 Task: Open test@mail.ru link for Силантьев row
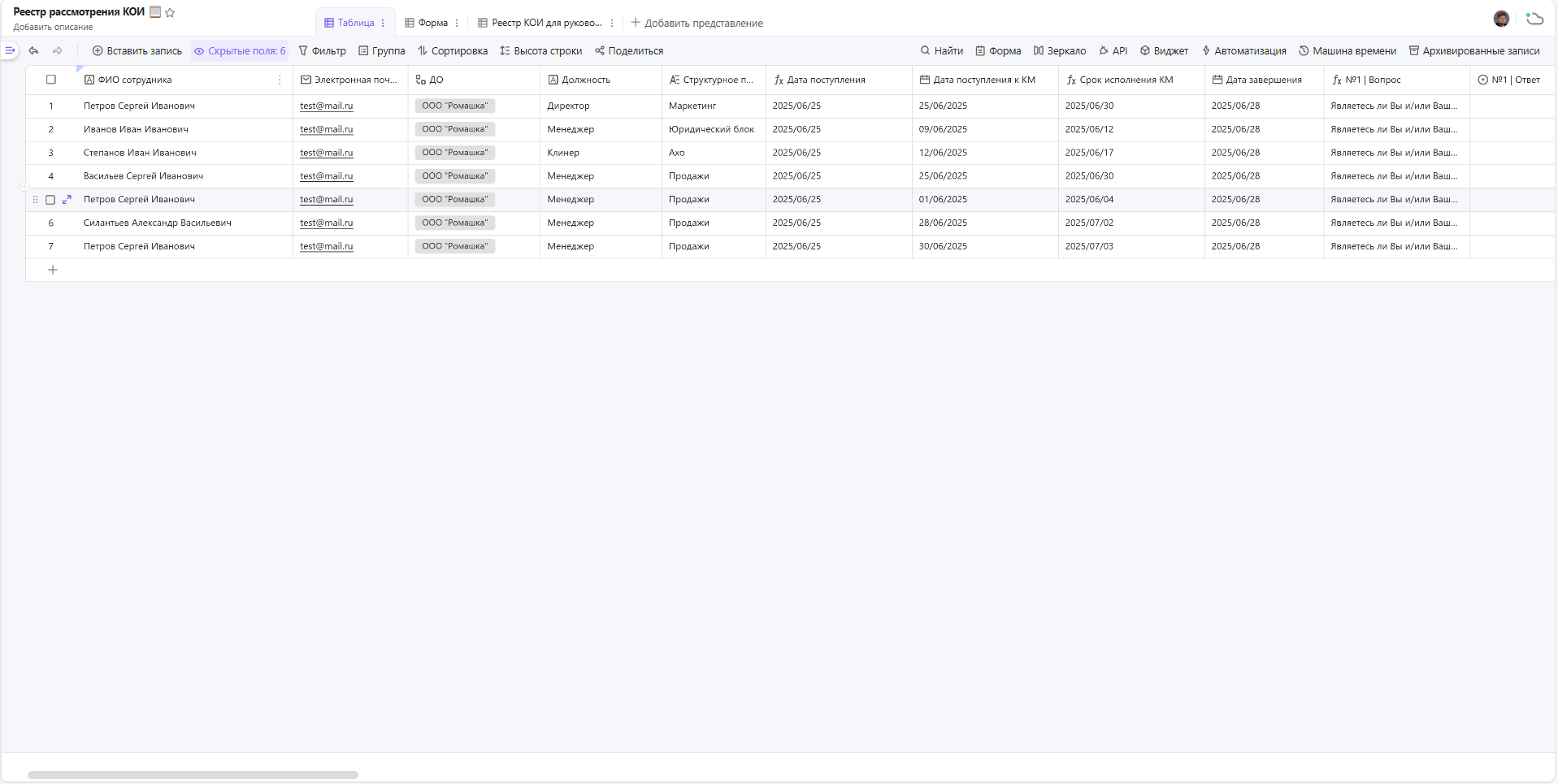tap(327, 223)
